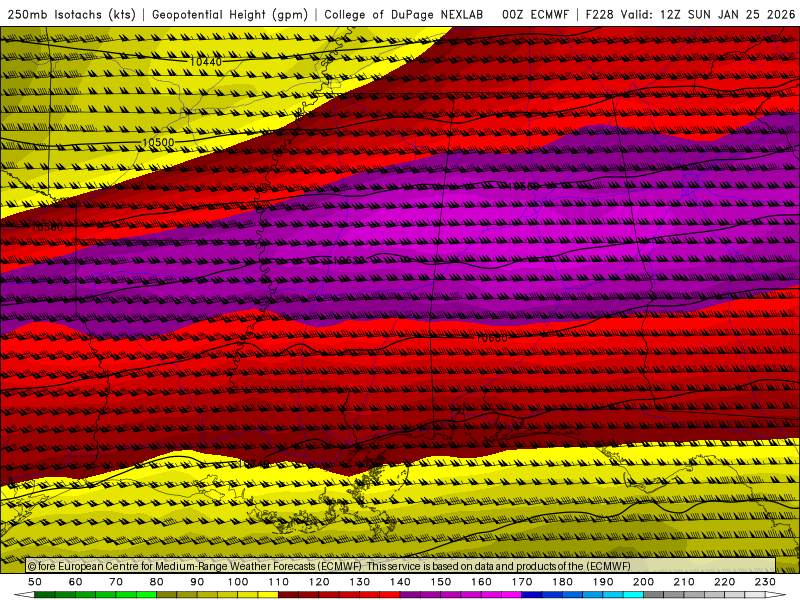Click the 'Valid: 12Z SUN JAN 25 2026' text
800x600 pixels.
708,15
